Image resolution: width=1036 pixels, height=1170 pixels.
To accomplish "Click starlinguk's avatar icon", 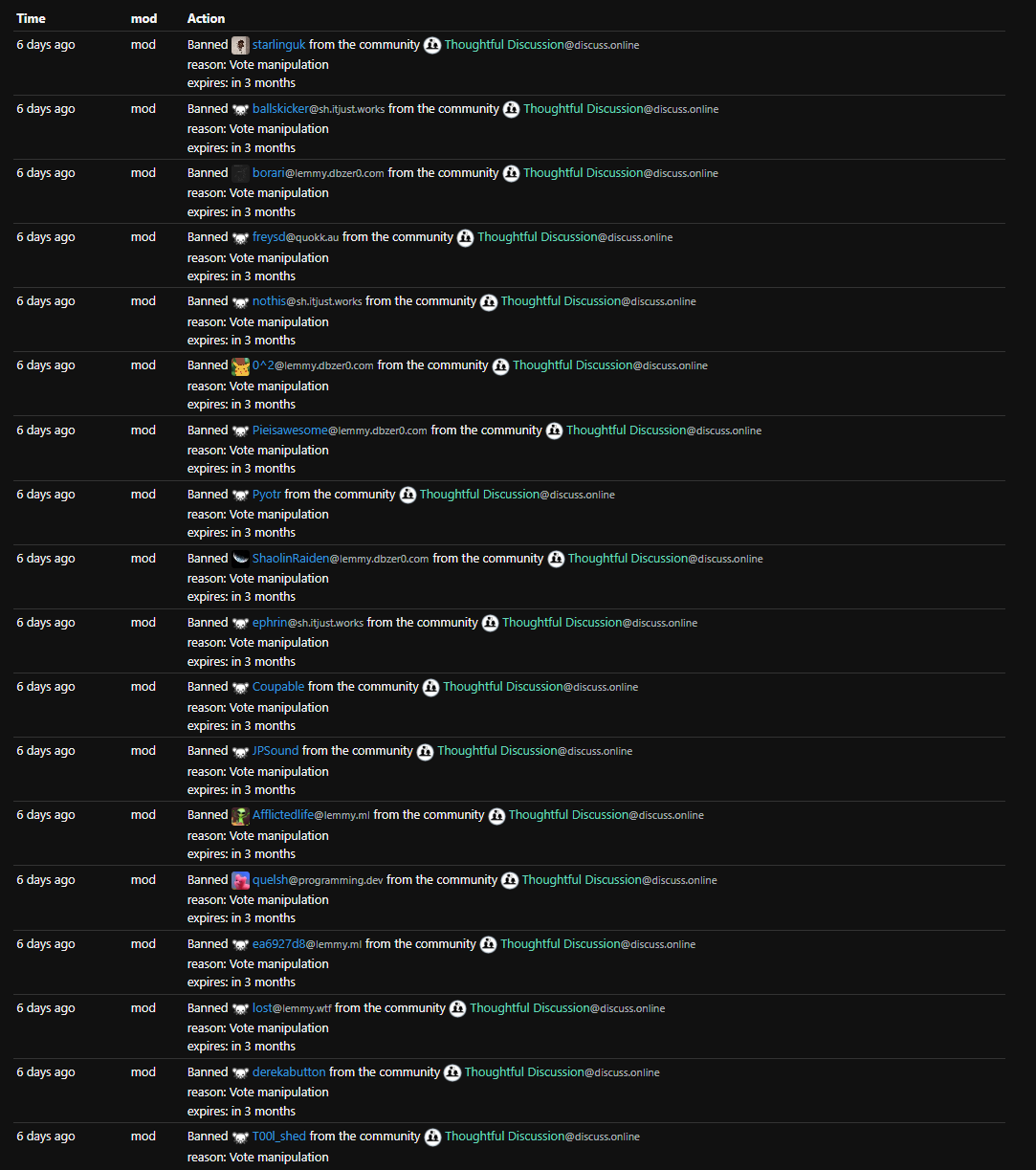I will click(x=240, y=45).
